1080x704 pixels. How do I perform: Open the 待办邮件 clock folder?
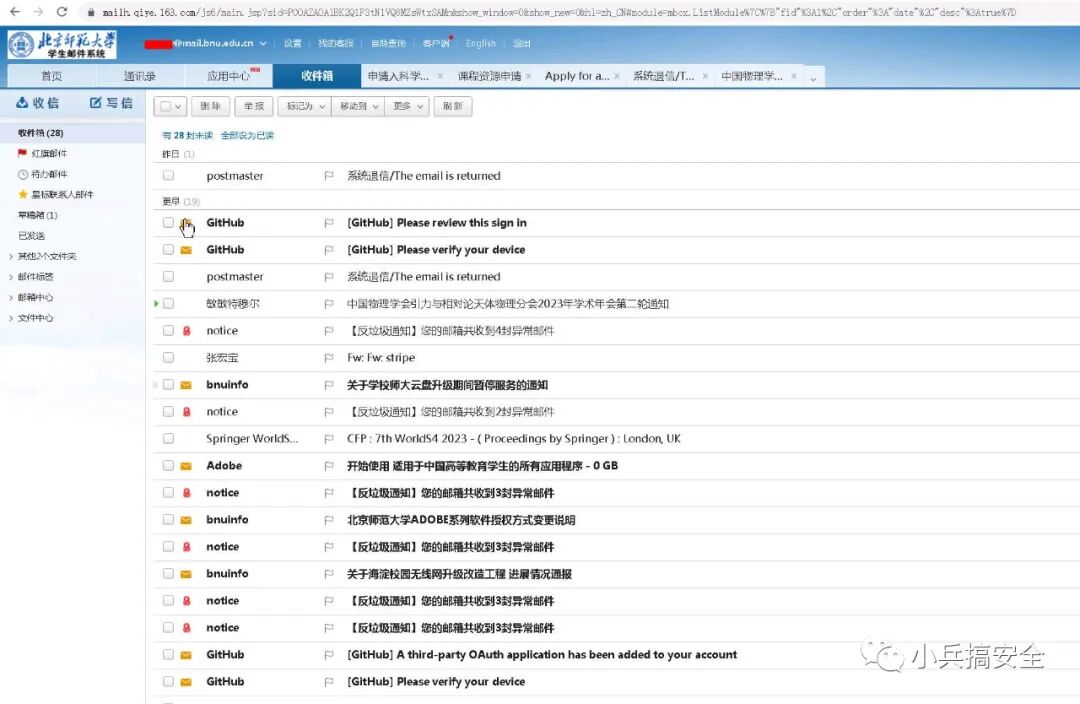point(42,174)
